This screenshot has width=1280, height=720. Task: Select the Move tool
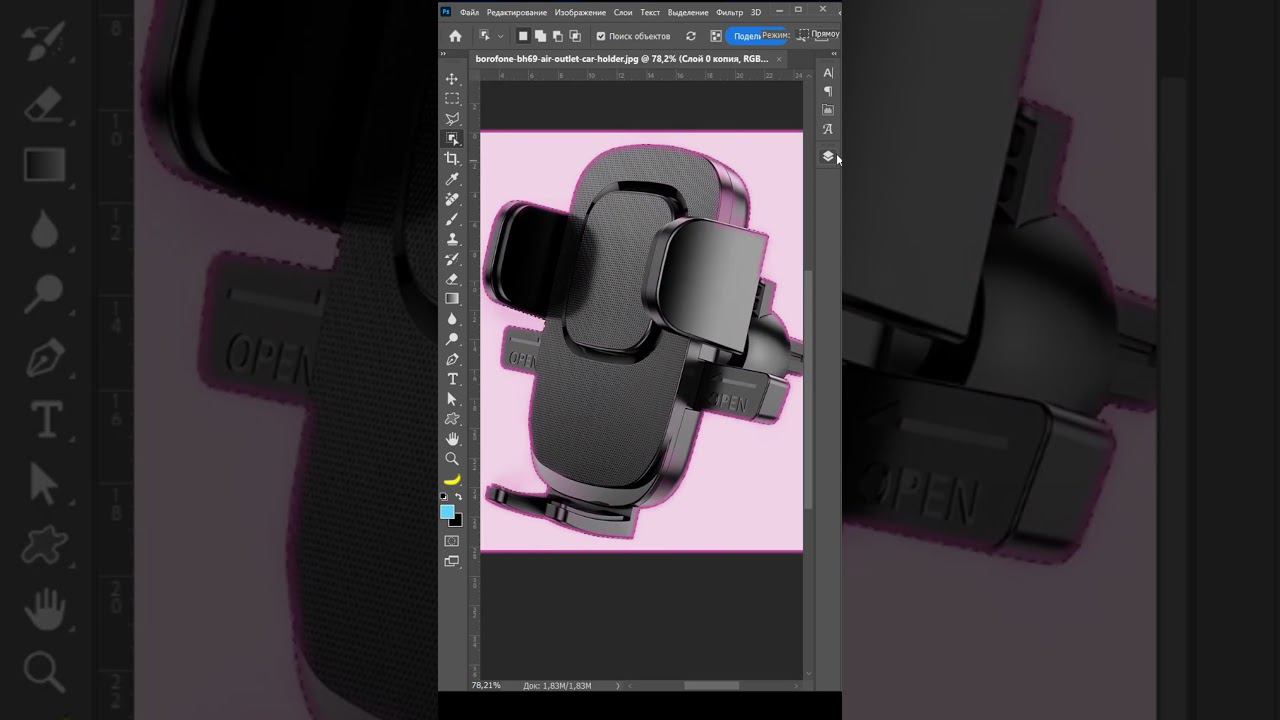tap(452, 79)
